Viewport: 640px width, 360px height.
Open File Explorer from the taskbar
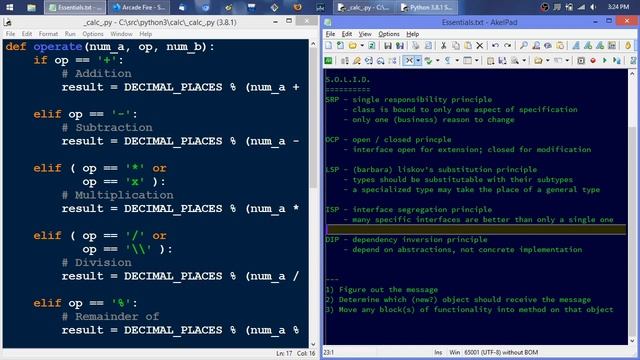coord(31,7)
